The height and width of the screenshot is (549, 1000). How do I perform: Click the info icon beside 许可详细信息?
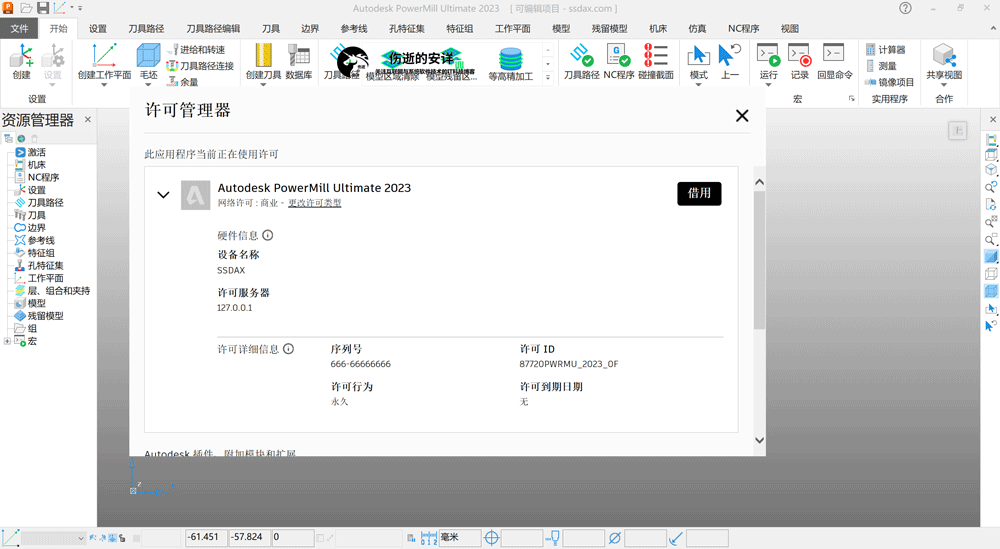288,349
